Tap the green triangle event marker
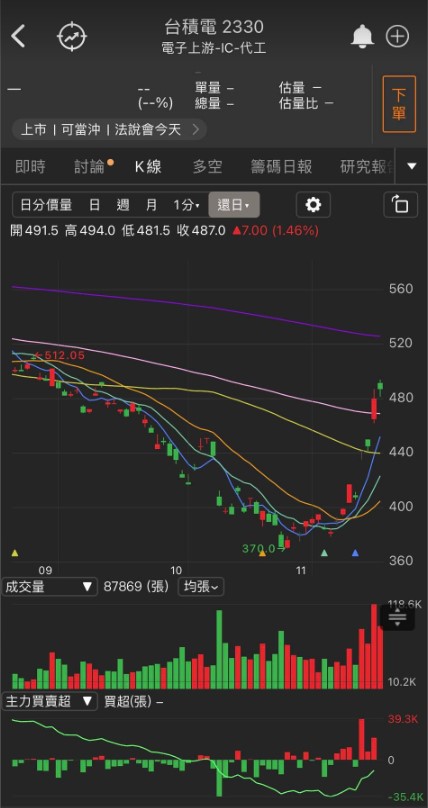Screen dimensions: 428x808 (324, 553)
